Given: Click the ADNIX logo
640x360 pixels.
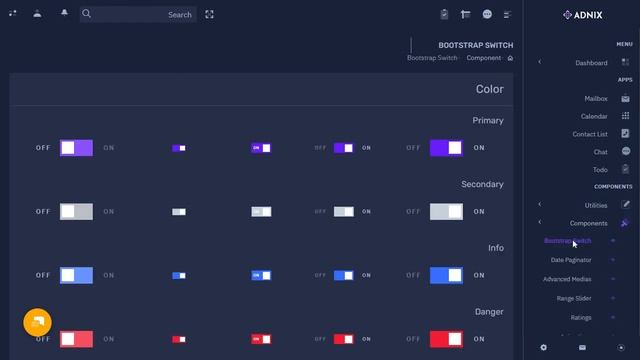Looking at the screenshot, I should [x=582, y=15].
